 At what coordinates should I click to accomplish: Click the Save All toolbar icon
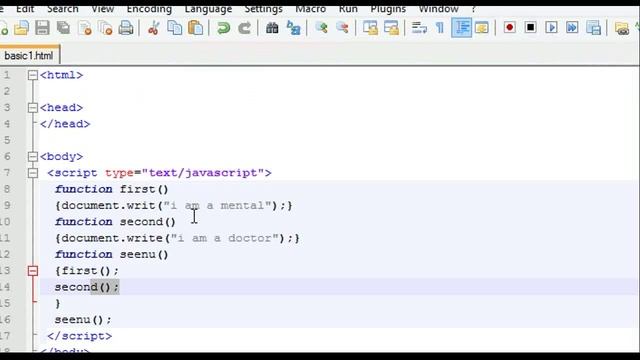point(63,28)
